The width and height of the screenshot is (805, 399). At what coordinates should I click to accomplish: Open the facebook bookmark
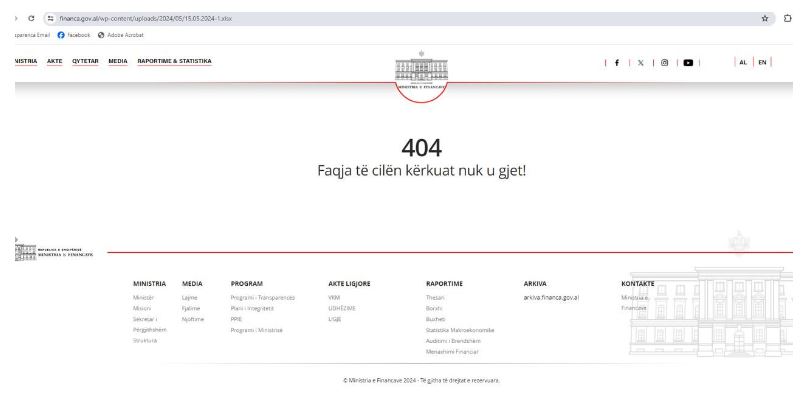[74, 35]
